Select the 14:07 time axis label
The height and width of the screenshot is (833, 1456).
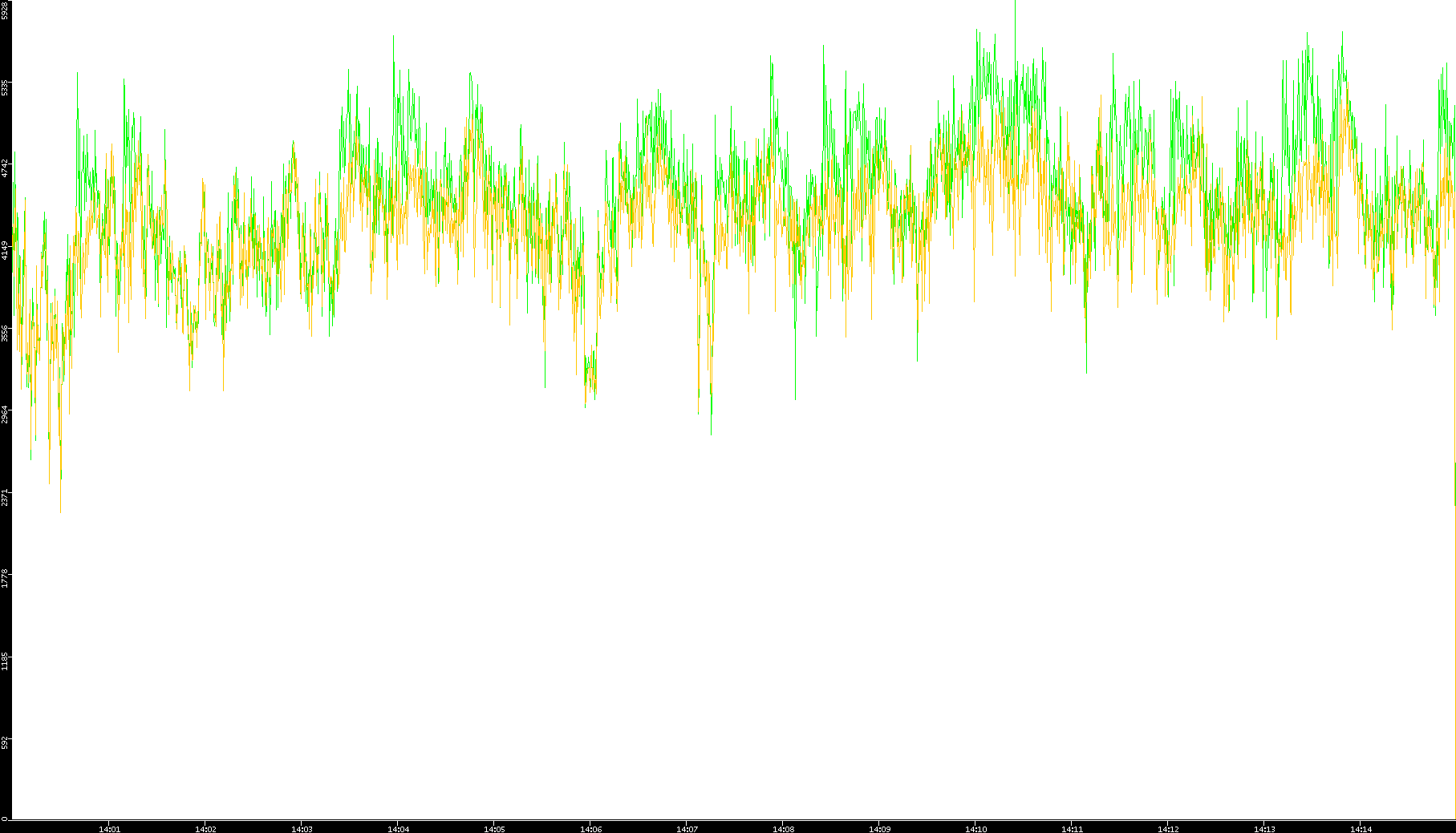coord(687,829)
